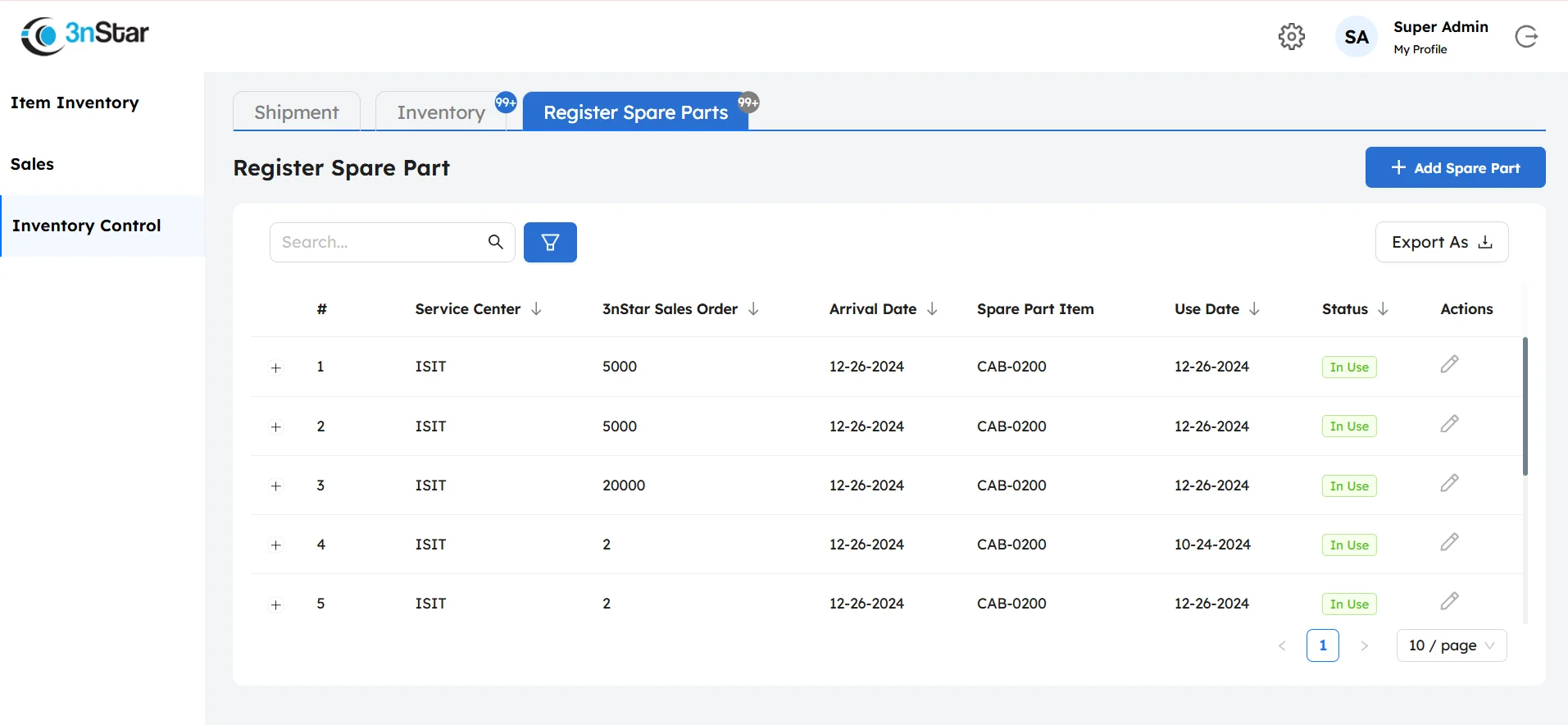Viewport: 1568px width, 725px height.
Task: Click the blue filter funnel button
Action: pos(550,242)
